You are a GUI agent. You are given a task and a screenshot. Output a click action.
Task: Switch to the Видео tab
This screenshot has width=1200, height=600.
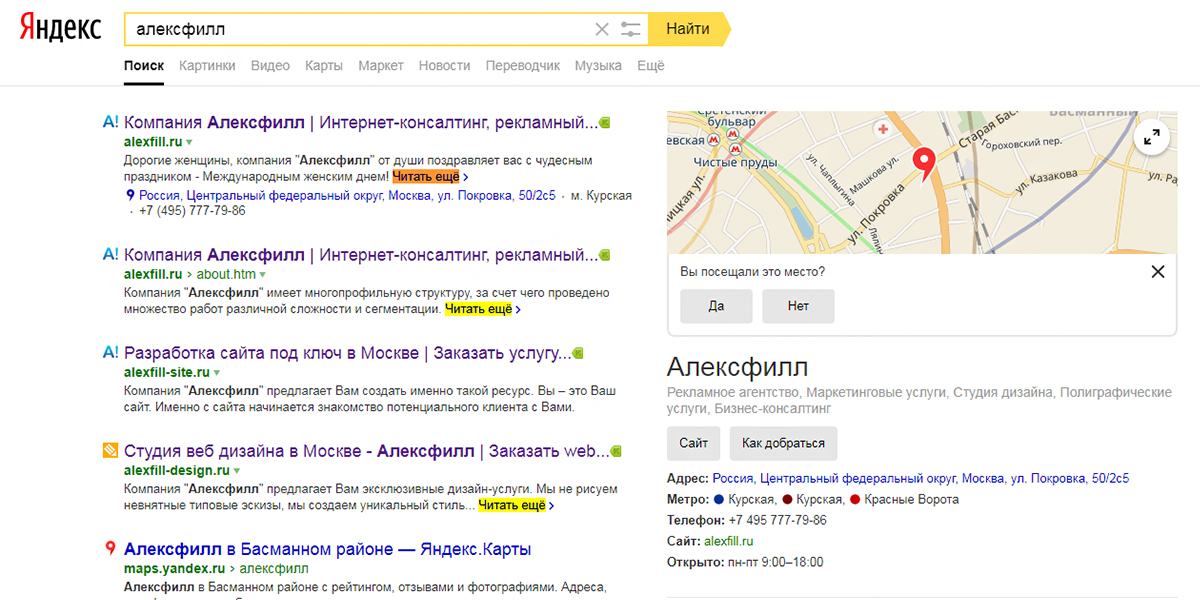point(270,66)
